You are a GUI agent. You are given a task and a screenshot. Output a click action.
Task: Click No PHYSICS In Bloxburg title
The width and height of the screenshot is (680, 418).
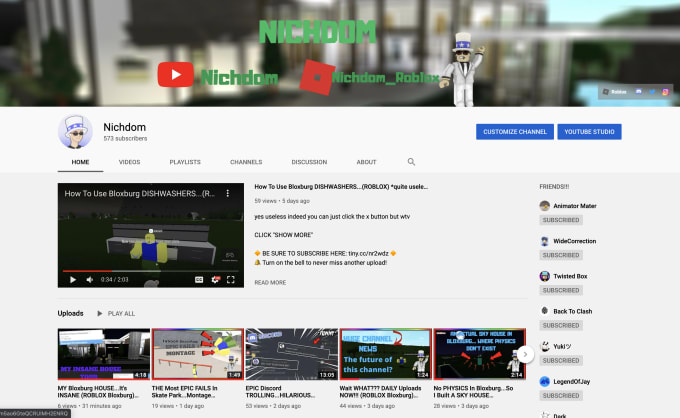tap(473, 392)
